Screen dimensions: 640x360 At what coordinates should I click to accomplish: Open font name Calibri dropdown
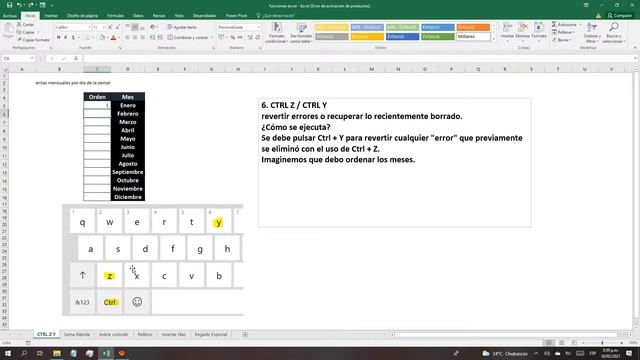89,27
